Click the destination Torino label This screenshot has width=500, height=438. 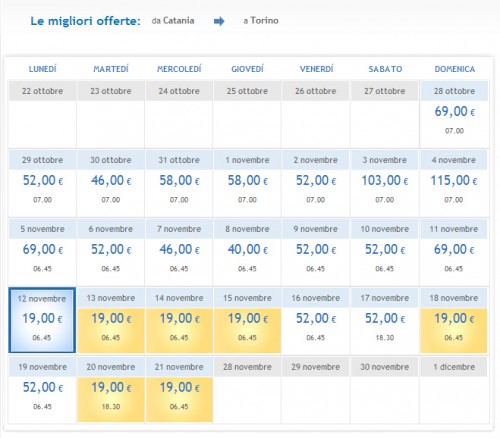[264, 21]
